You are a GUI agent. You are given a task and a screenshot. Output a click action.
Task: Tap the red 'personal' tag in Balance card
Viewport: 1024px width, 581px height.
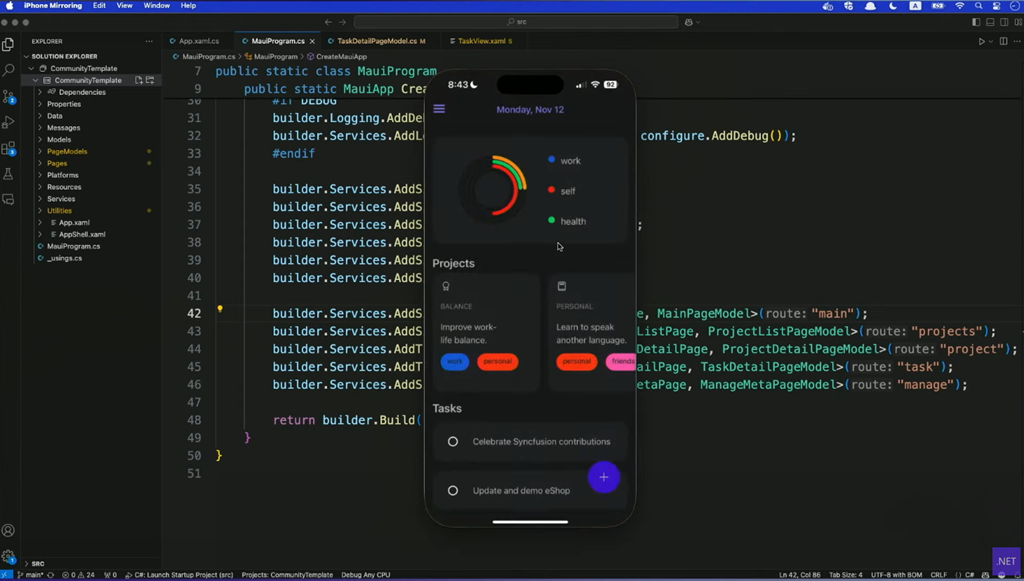(x=497, y=361)
